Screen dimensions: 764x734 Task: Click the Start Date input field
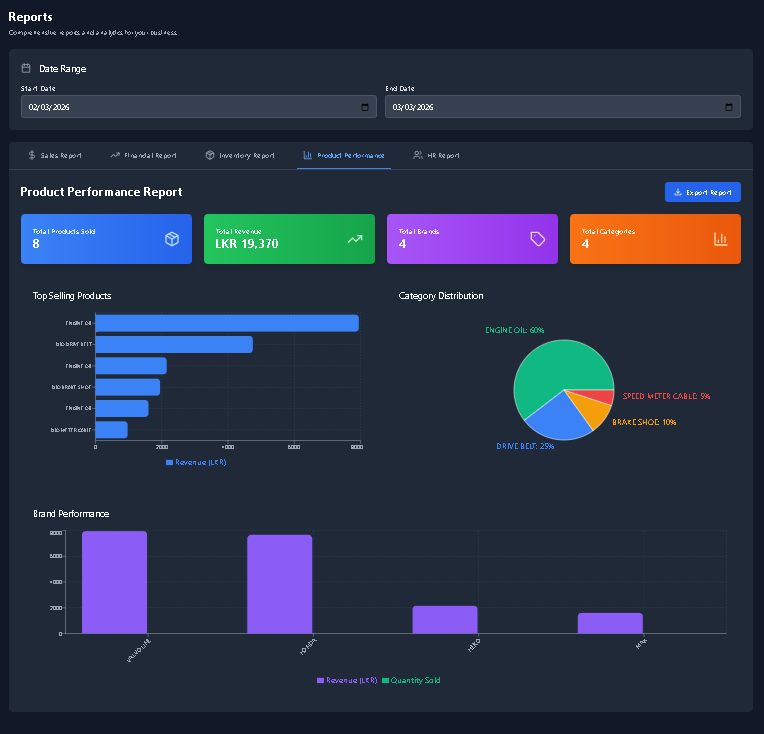point(199,107)
